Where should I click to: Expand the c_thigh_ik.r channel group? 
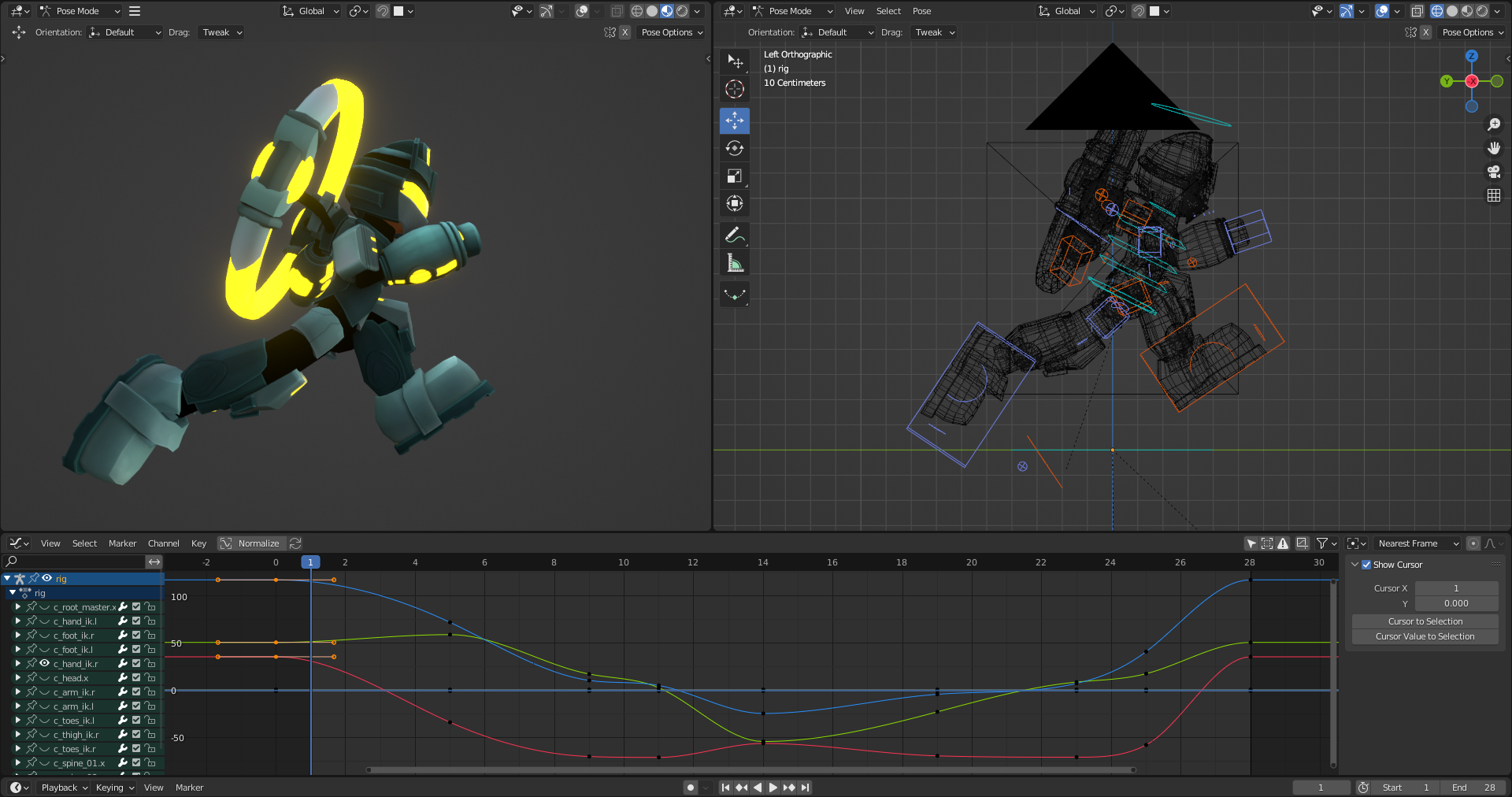pos(17,734)
